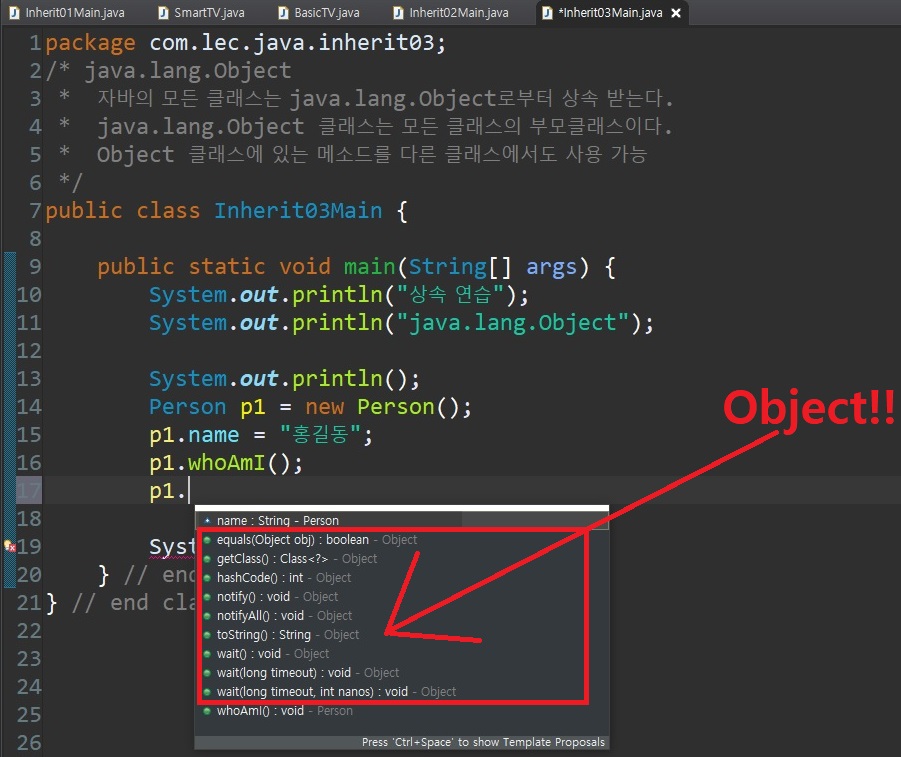Click the p1.whoAmI() call on line 16

tap(225, 463)
